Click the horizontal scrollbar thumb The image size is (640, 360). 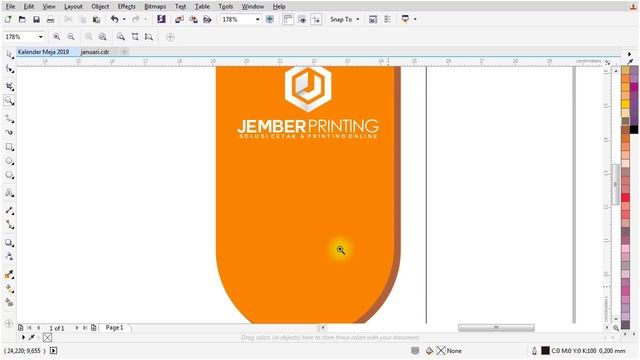click(x=496, y=328)
